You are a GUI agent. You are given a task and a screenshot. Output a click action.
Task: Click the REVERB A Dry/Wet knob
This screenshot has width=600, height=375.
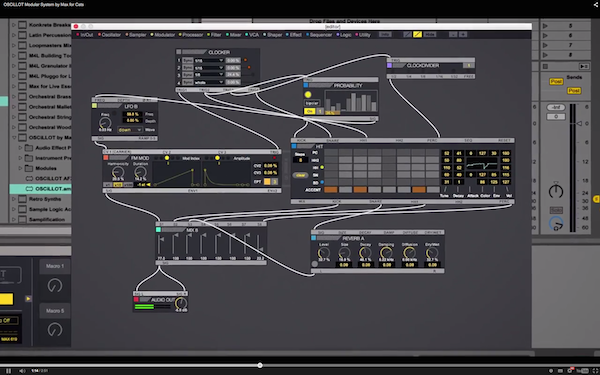pos(432,253)
